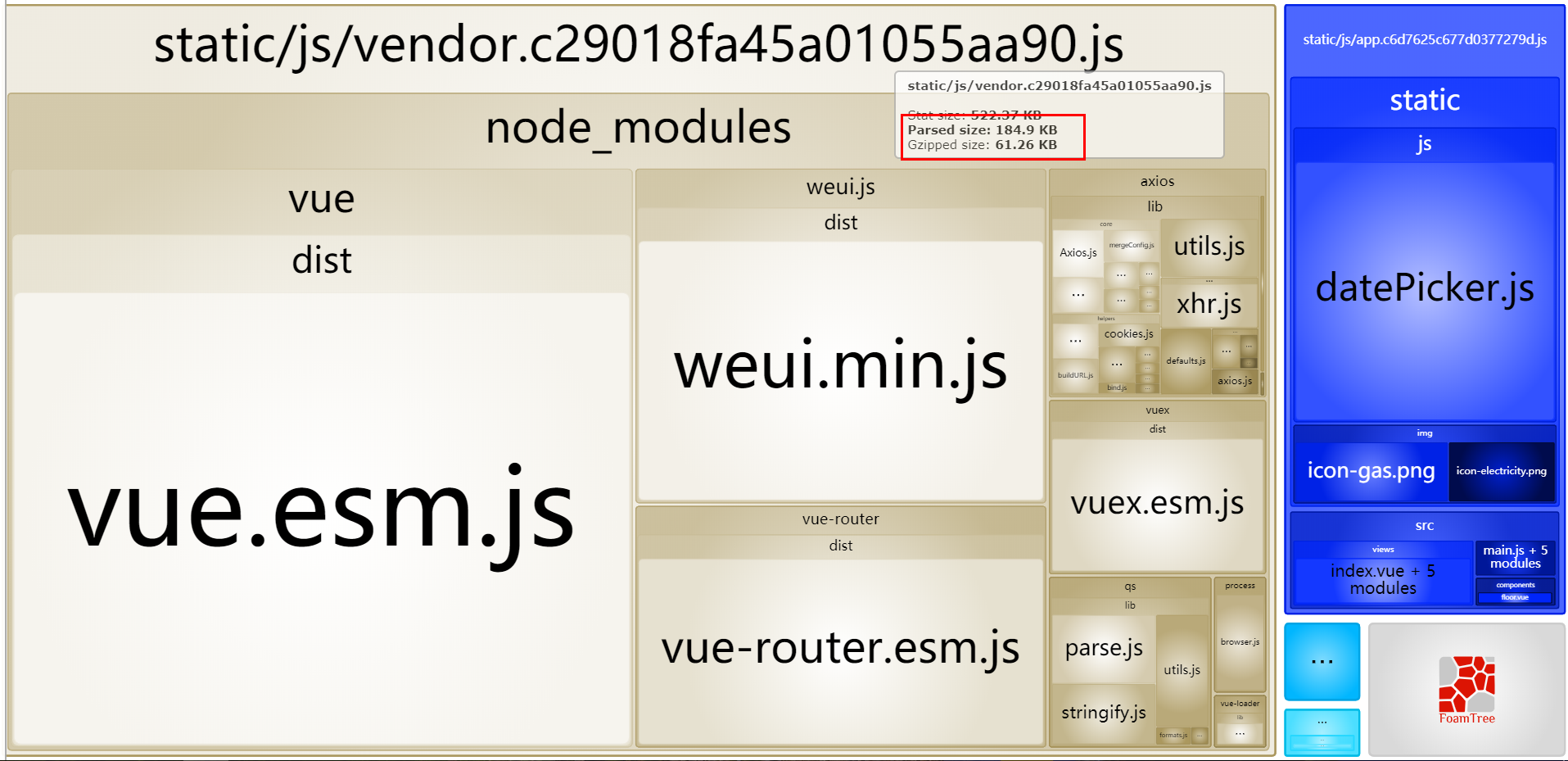Click the views folder header

1383,550
